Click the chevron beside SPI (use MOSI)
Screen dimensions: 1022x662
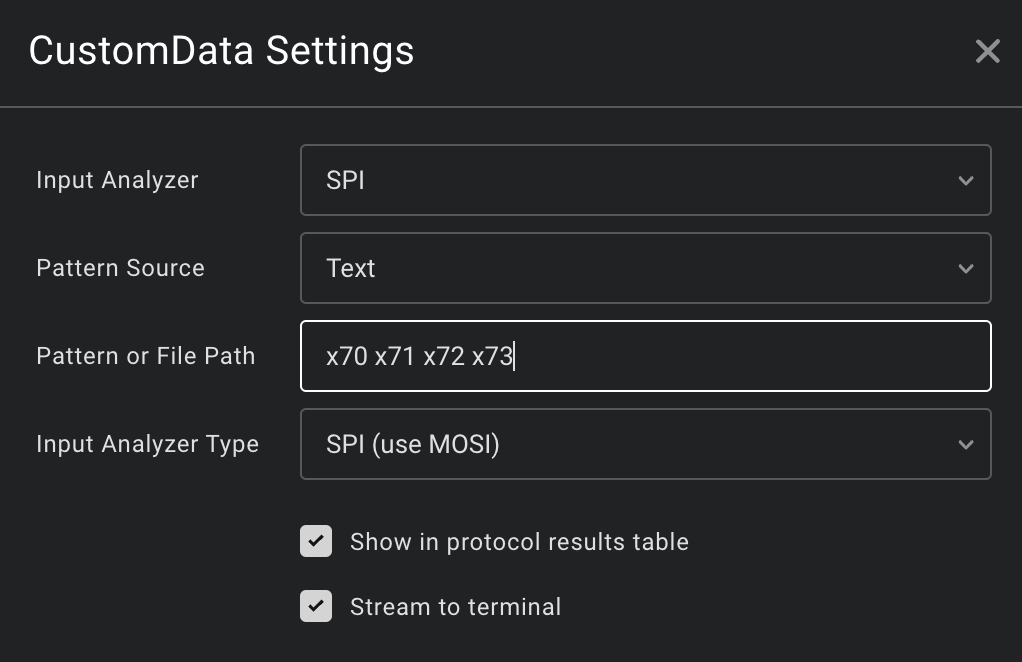[x=965, y=445]
